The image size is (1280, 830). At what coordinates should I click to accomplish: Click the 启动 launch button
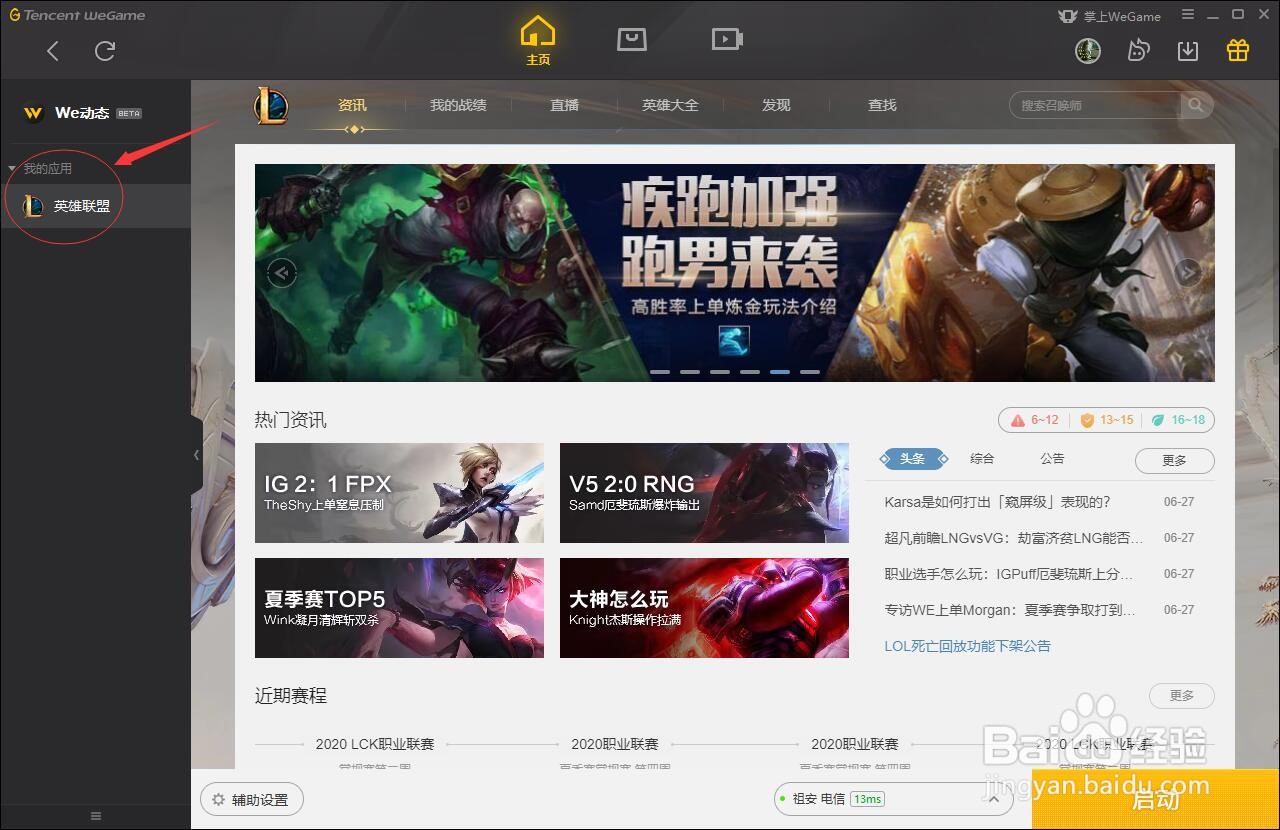1156,800
